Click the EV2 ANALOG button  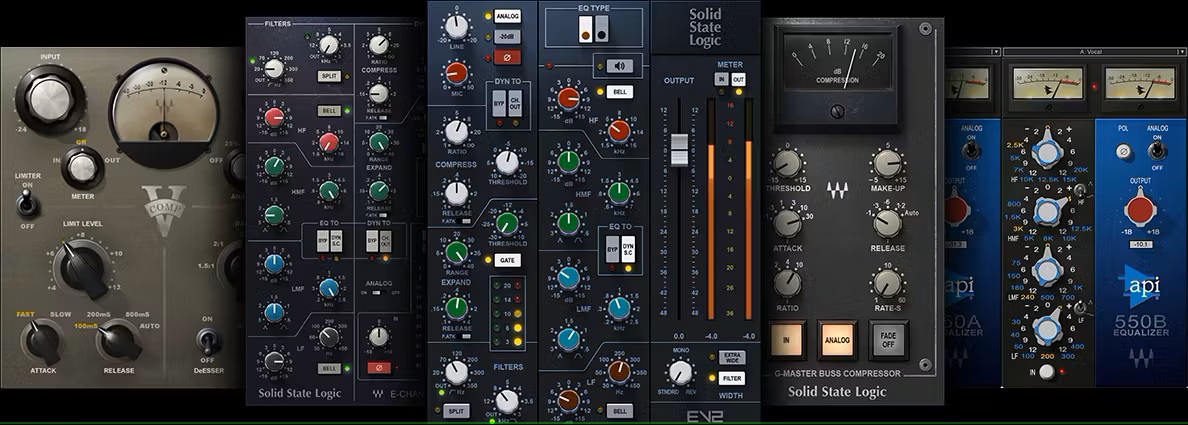507,15
